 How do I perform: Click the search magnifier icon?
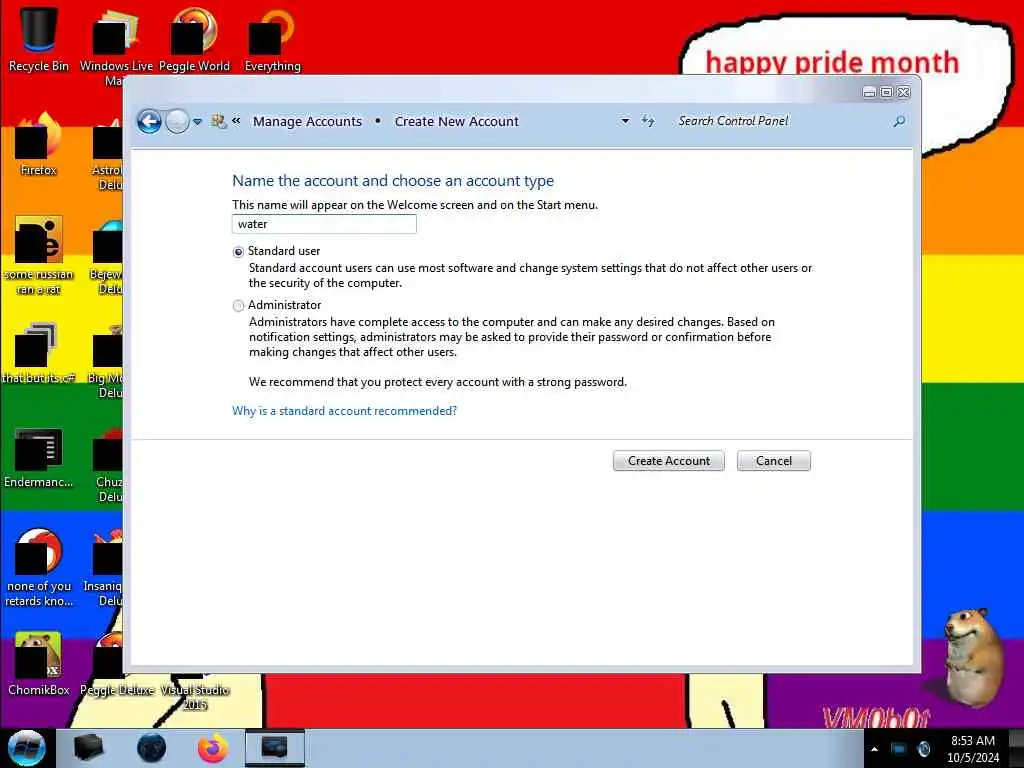(899, 121)
